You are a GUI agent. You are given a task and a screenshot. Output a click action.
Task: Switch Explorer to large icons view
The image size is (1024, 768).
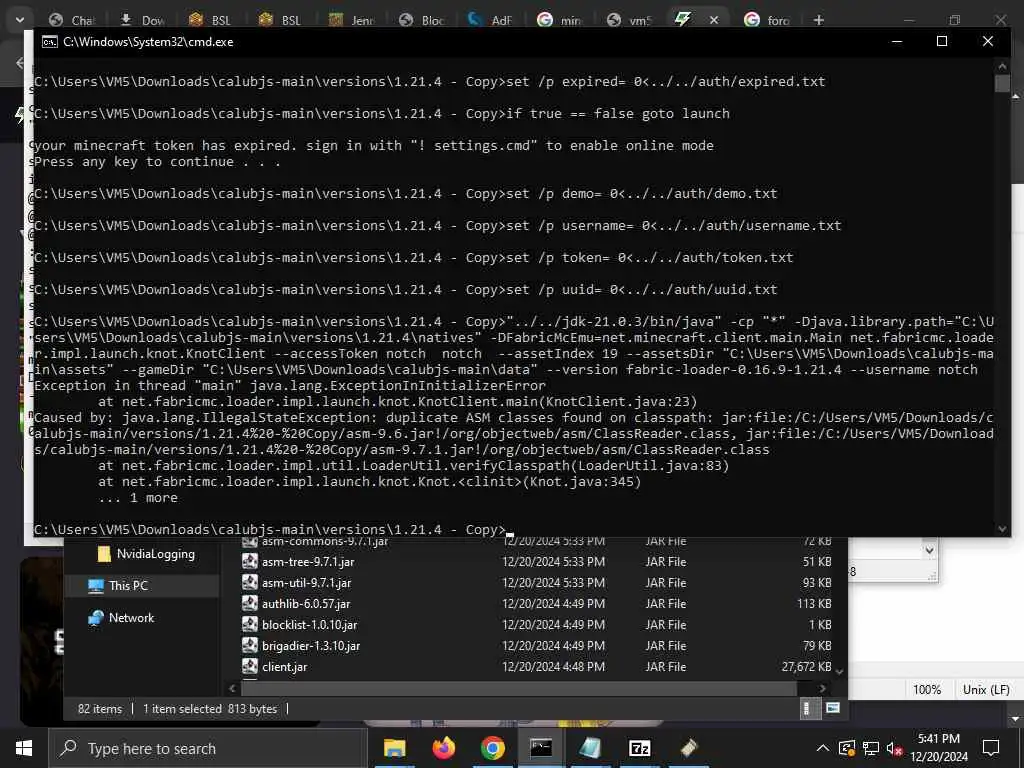pyautogui.click(x=833, y=708)
